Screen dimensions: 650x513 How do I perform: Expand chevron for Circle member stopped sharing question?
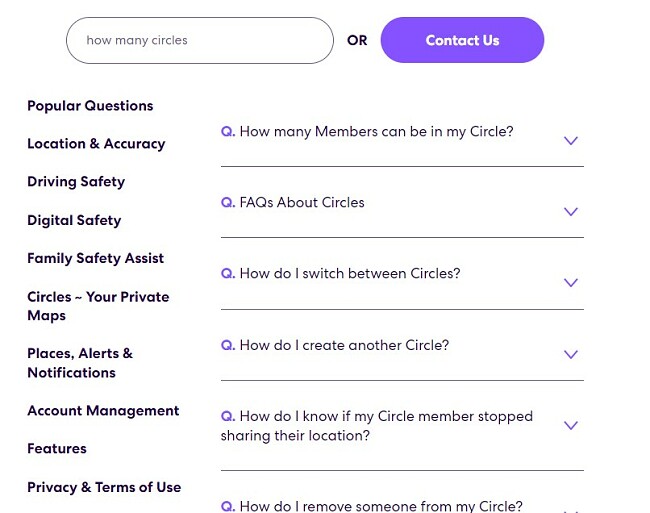click(x=571, y=425)
